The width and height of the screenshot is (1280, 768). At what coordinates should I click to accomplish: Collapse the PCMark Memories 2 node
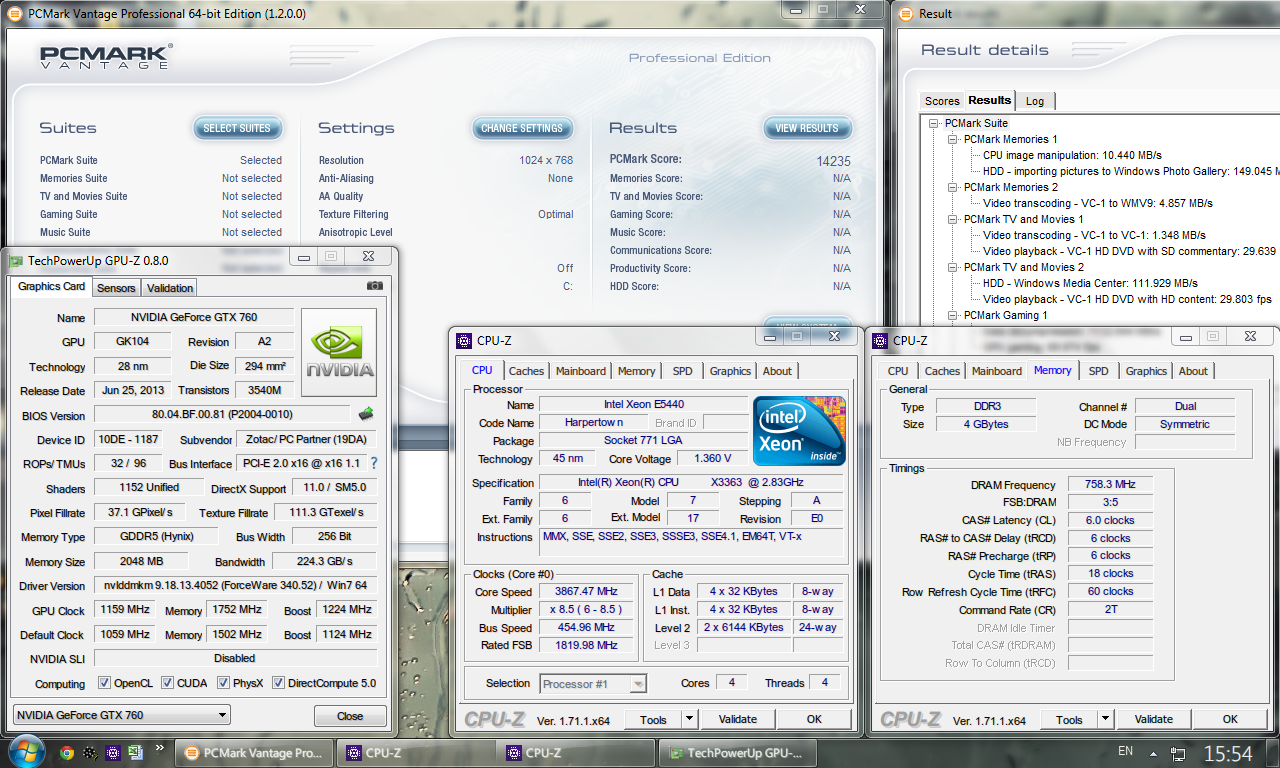pyautogui.click(x=953, y=187)
